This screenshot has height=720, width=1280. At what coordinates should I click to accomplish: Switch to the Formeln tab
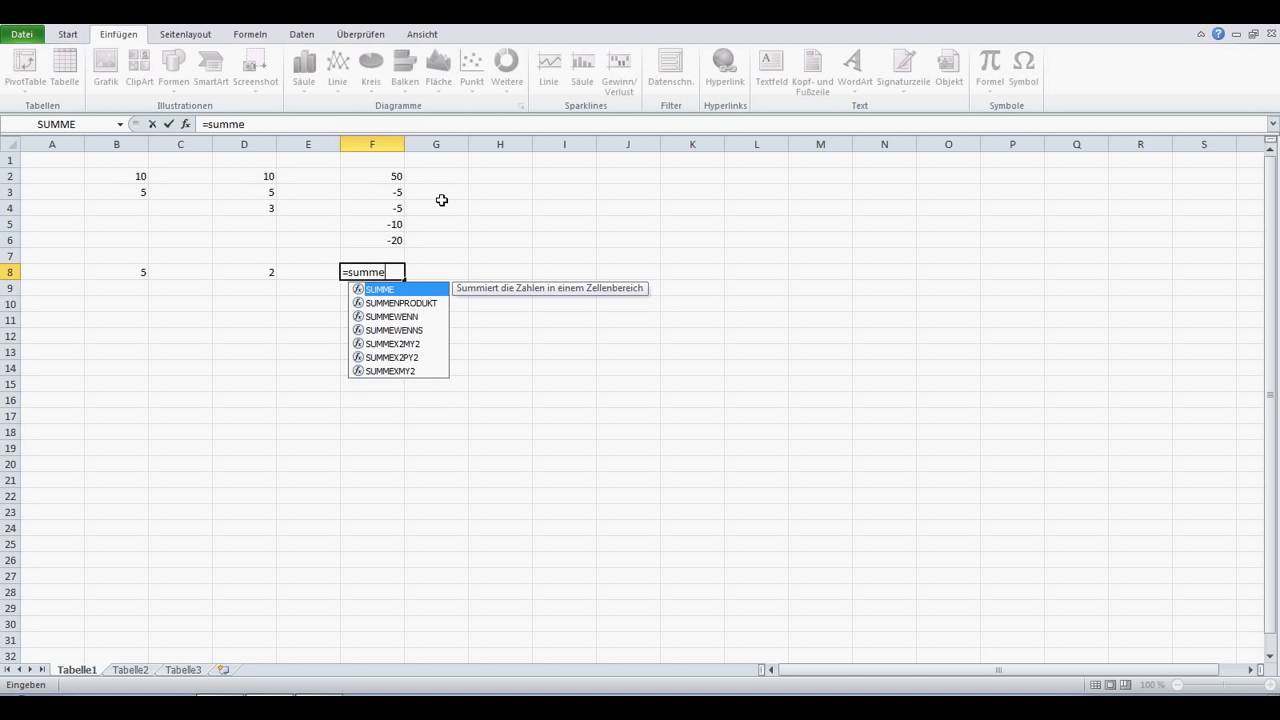[250, 34]
